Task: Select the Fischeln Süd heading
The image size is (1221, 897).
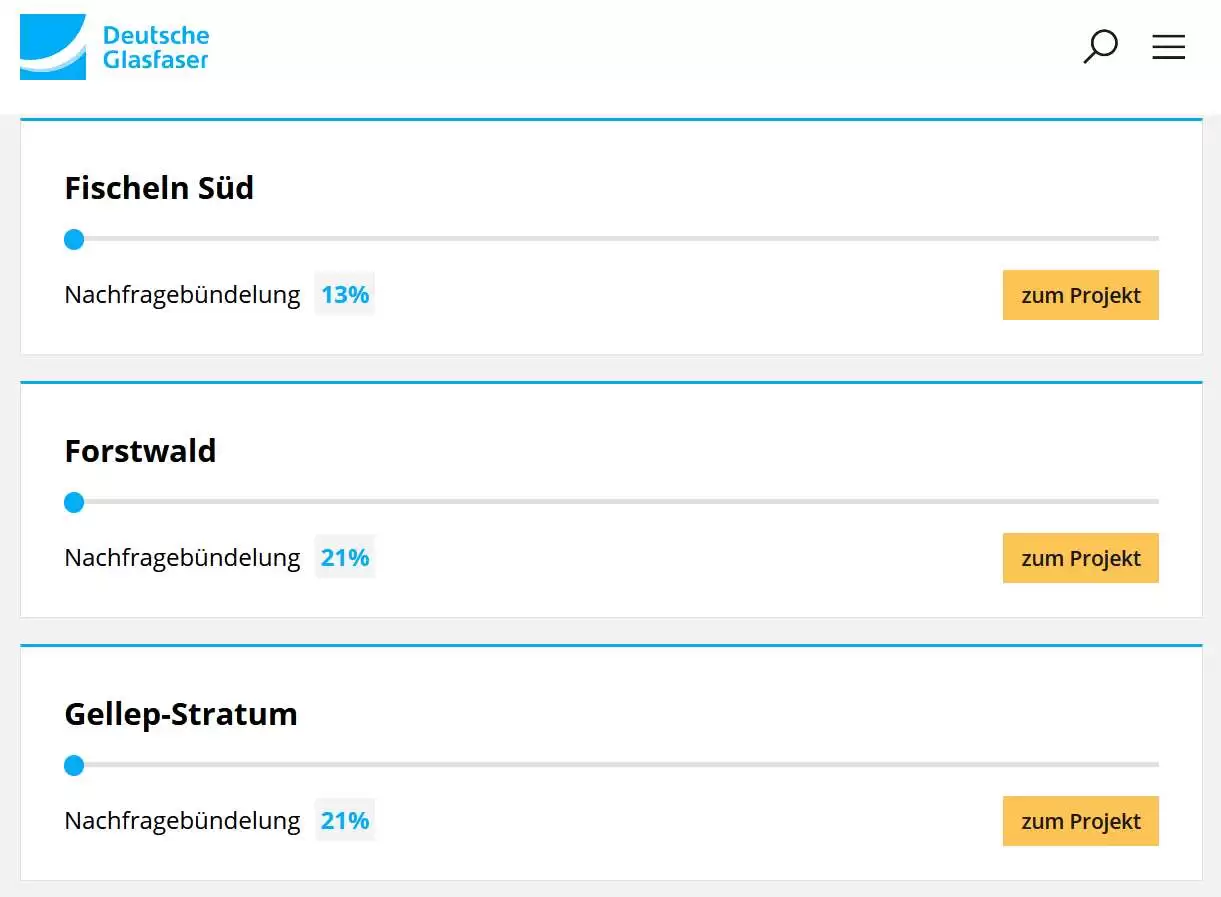Action: 159,188
